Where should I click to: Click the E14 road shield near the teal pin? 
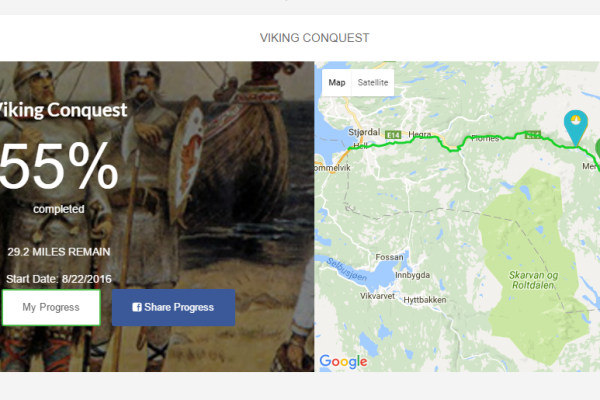pos(533,134)
